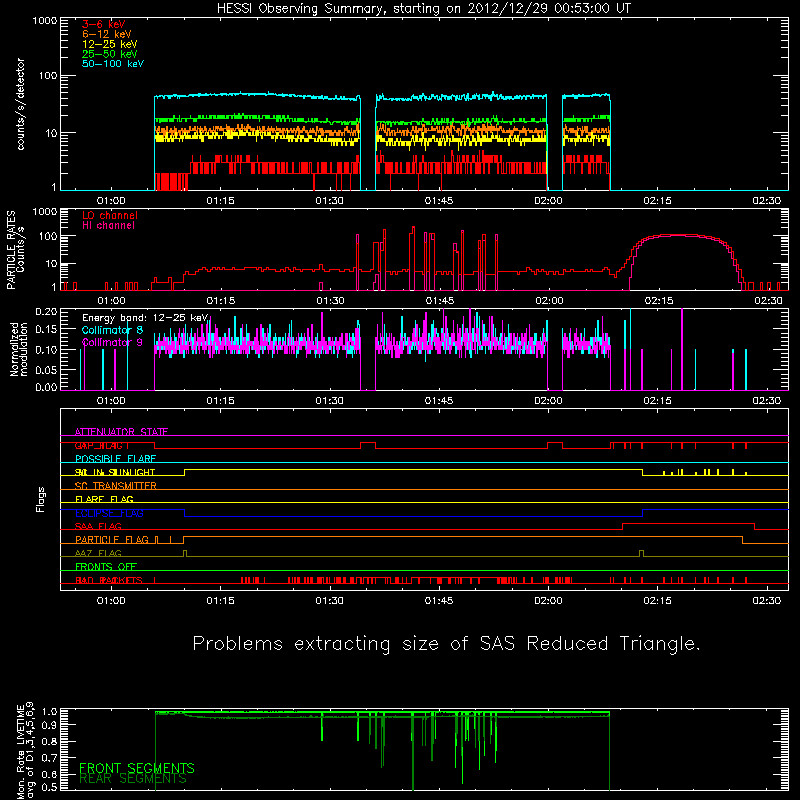Click the 0.05 tick on the modulation axis
The height and width of the screenshot is (800, 800).
[x=46, y=369]
